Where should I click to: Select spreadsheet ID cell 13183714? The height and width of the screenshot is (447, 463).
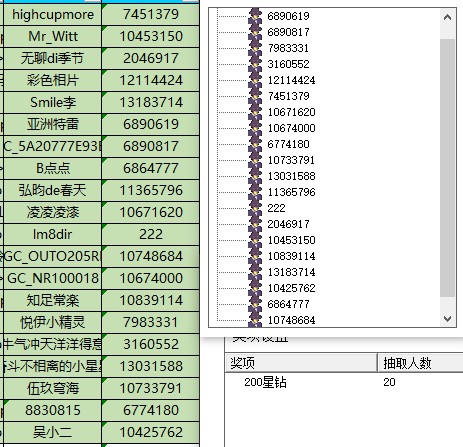click(x=151, y=102)
